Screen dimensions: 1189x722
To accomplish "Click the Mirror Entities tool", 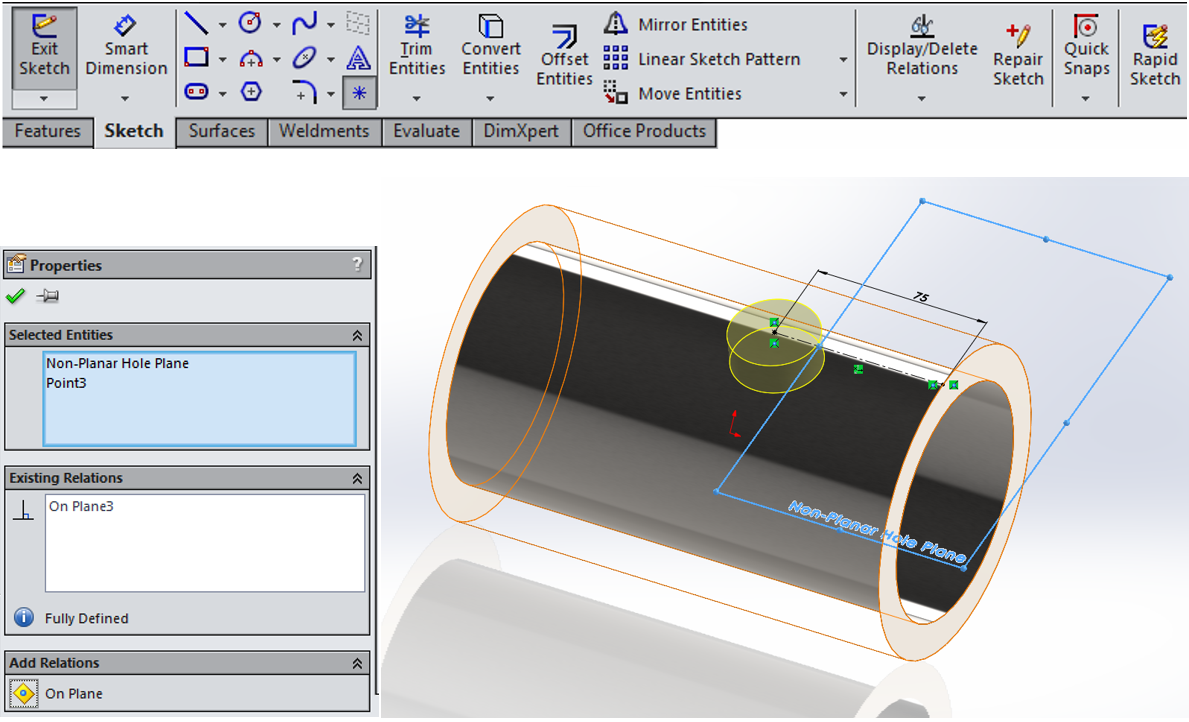I will click(x=690, y=24).
